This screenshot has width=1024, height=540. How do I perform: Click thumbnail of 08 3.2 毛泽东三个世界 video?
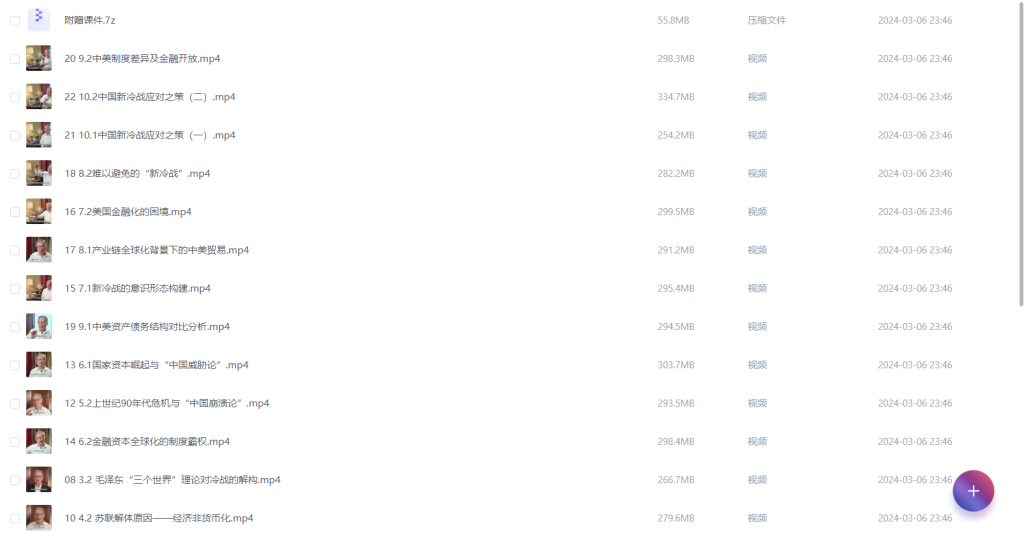(x=39, y=480)
